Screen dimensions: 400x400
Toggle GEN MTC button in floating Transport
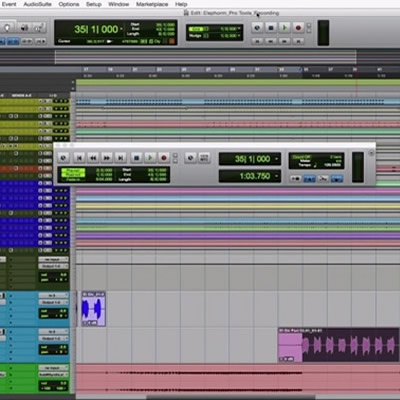coord(204,158)
